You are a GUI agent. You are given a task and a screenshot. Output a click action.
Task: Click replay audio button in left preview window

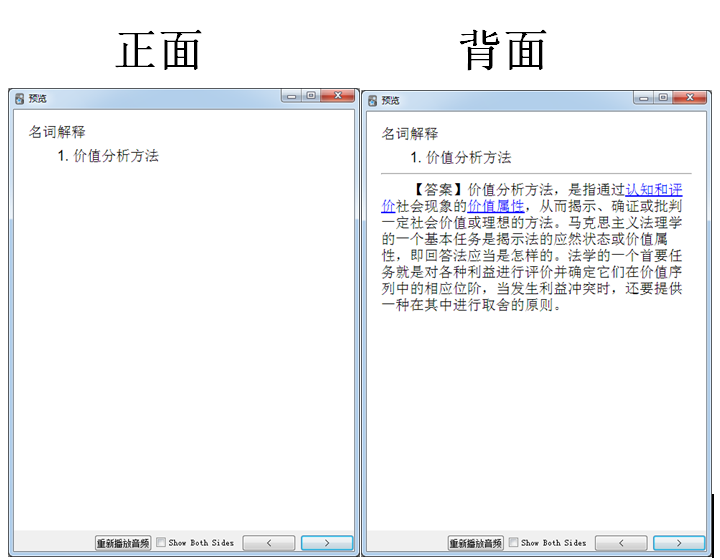point(123,543)
